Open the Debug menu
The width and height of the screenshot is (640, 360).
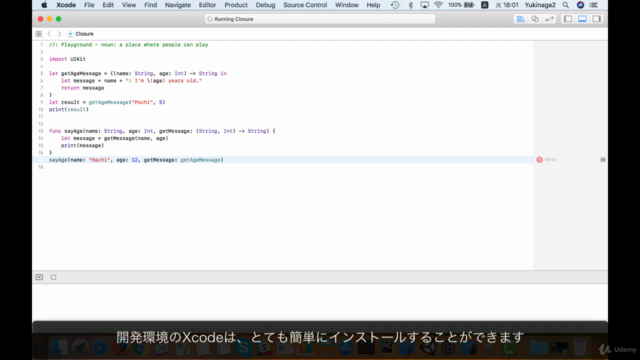point(265,5)
